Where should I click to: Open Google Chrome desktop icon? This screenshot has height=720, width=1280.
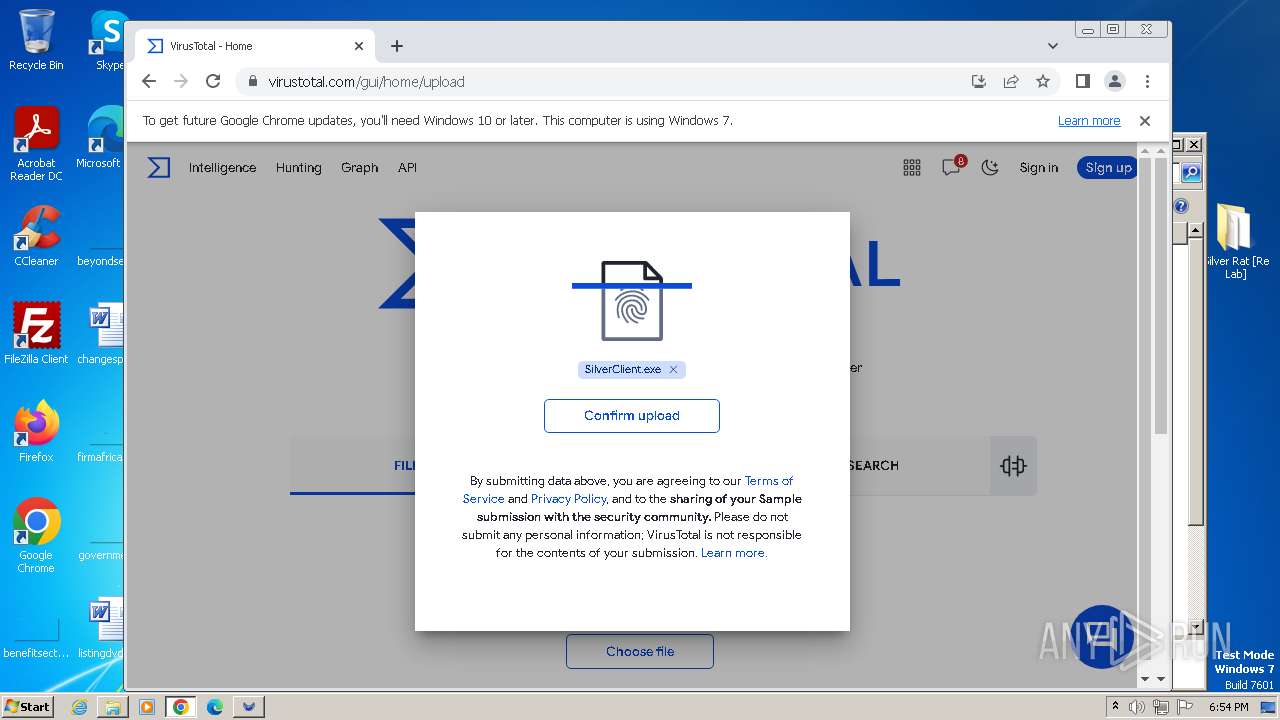(36, 535)
